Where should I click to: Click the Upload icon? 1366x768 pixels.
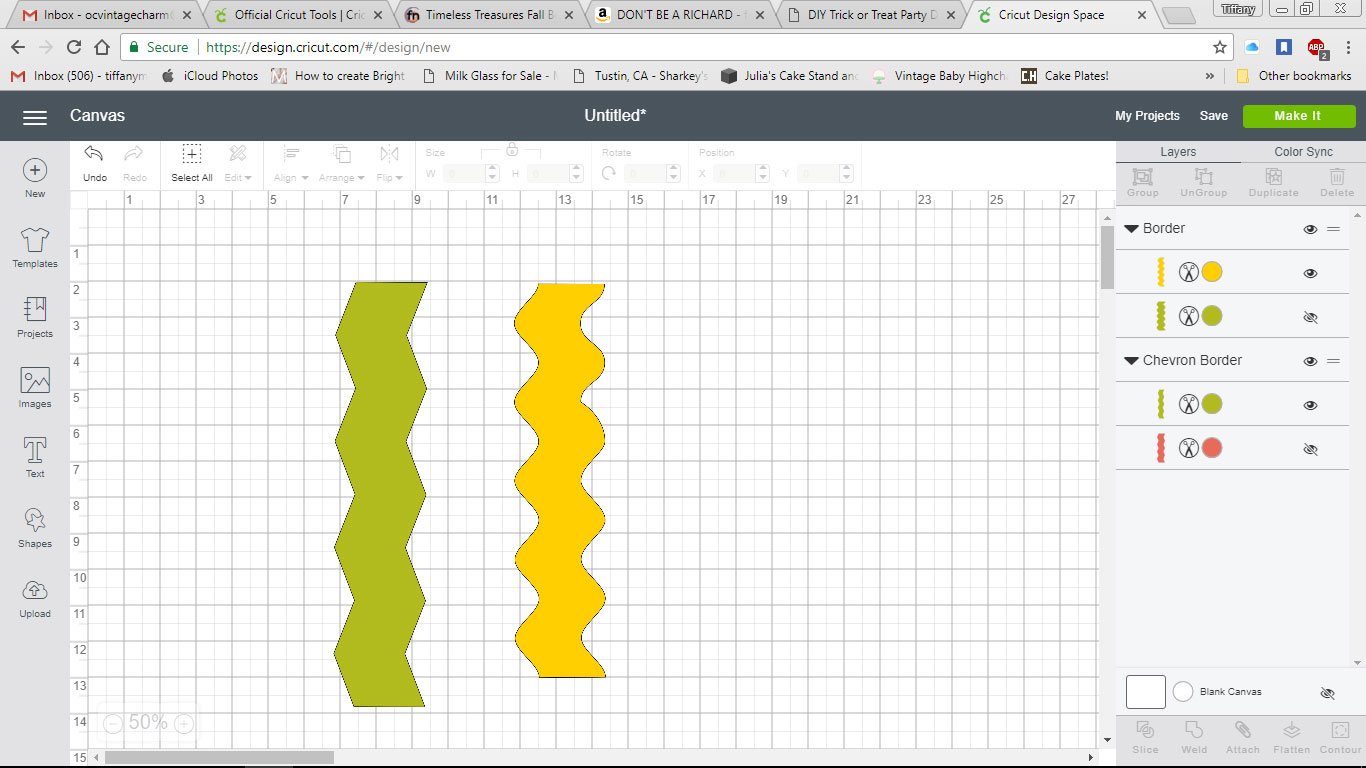(34, 597)
